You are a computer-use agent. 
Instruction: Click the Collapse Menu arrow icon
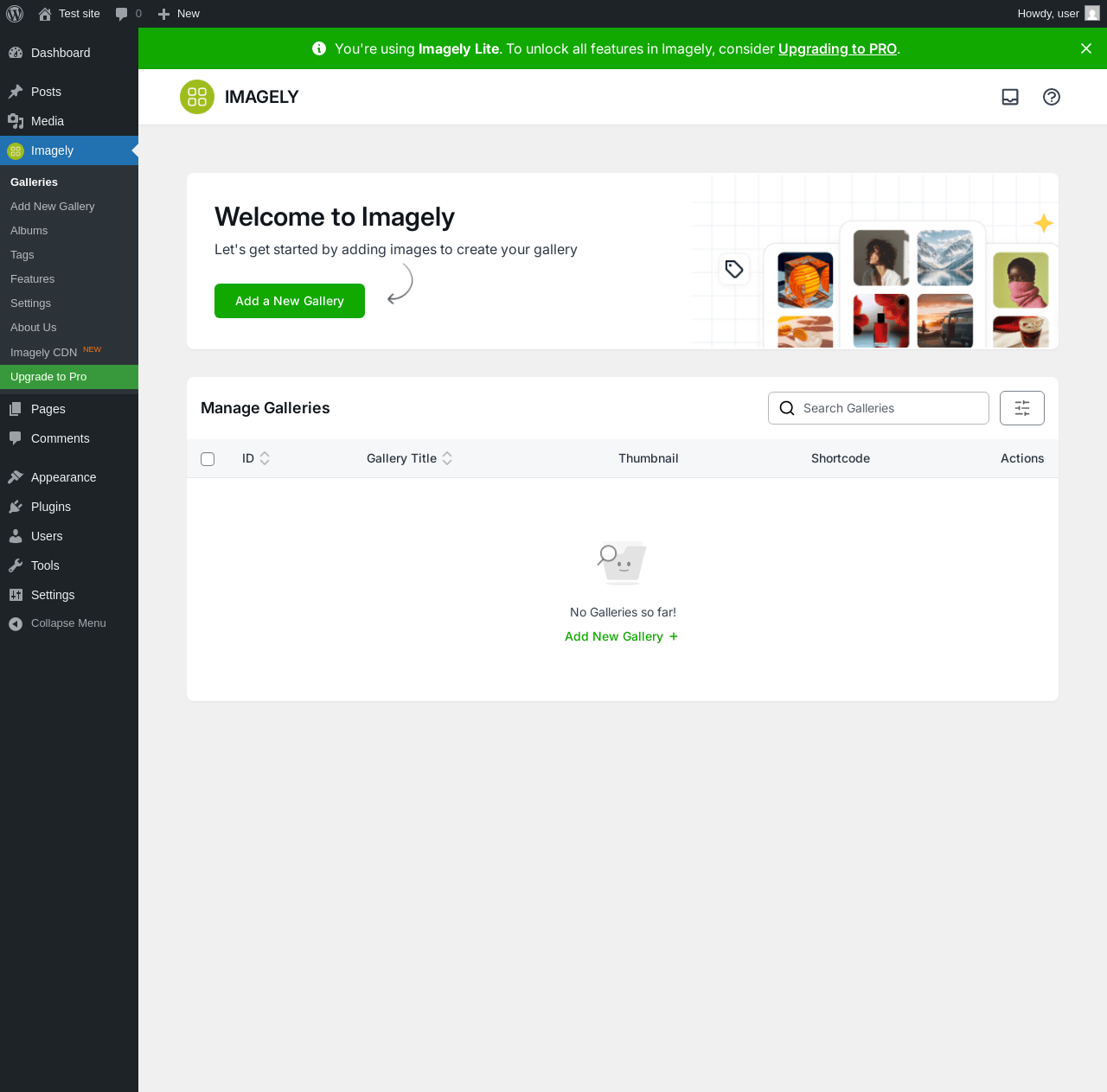(x=16, y=623)
